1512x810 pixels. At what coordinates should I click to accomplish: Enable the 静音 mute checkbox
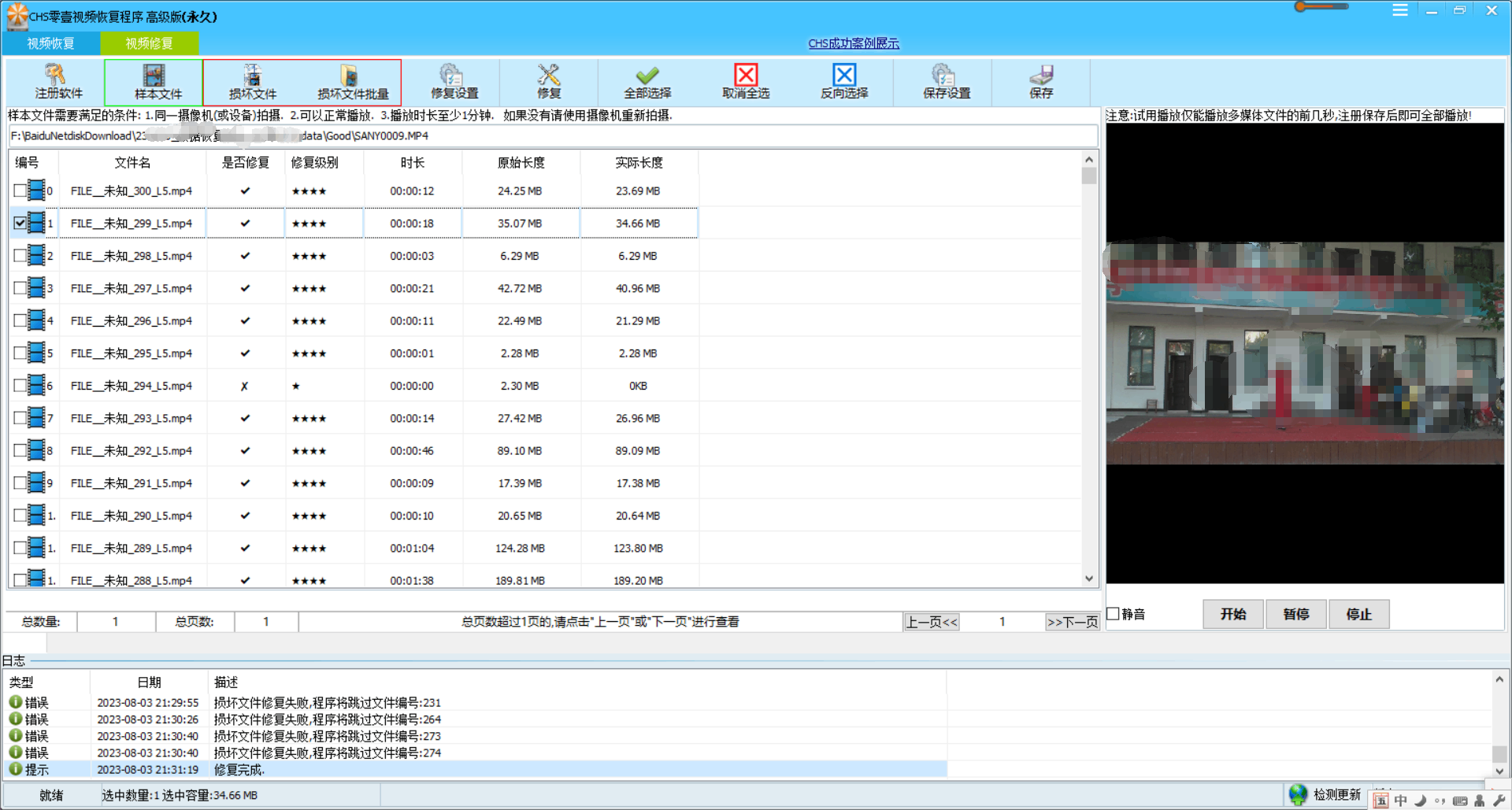click(x=1114, y=614)
